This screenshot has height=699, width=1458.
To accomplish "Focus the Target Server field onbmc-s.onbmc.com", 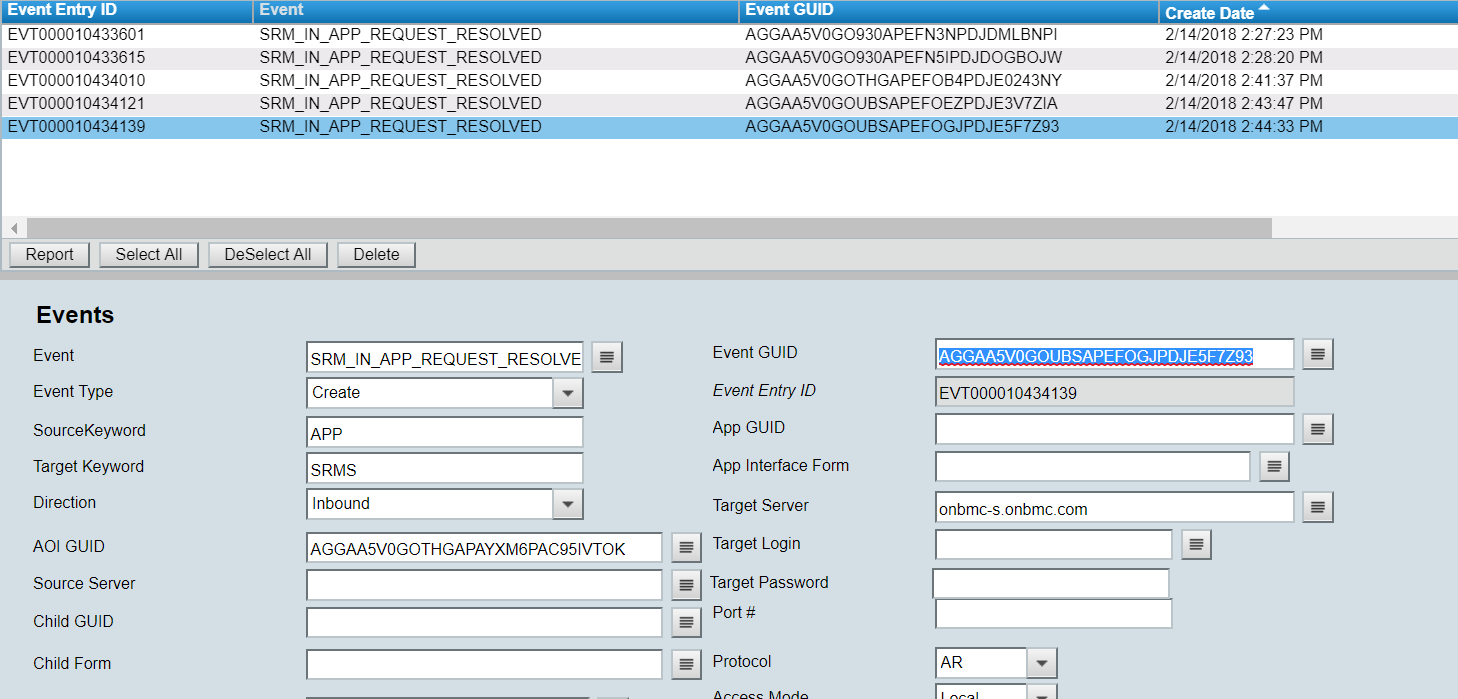I will [x=1115, y=507].
